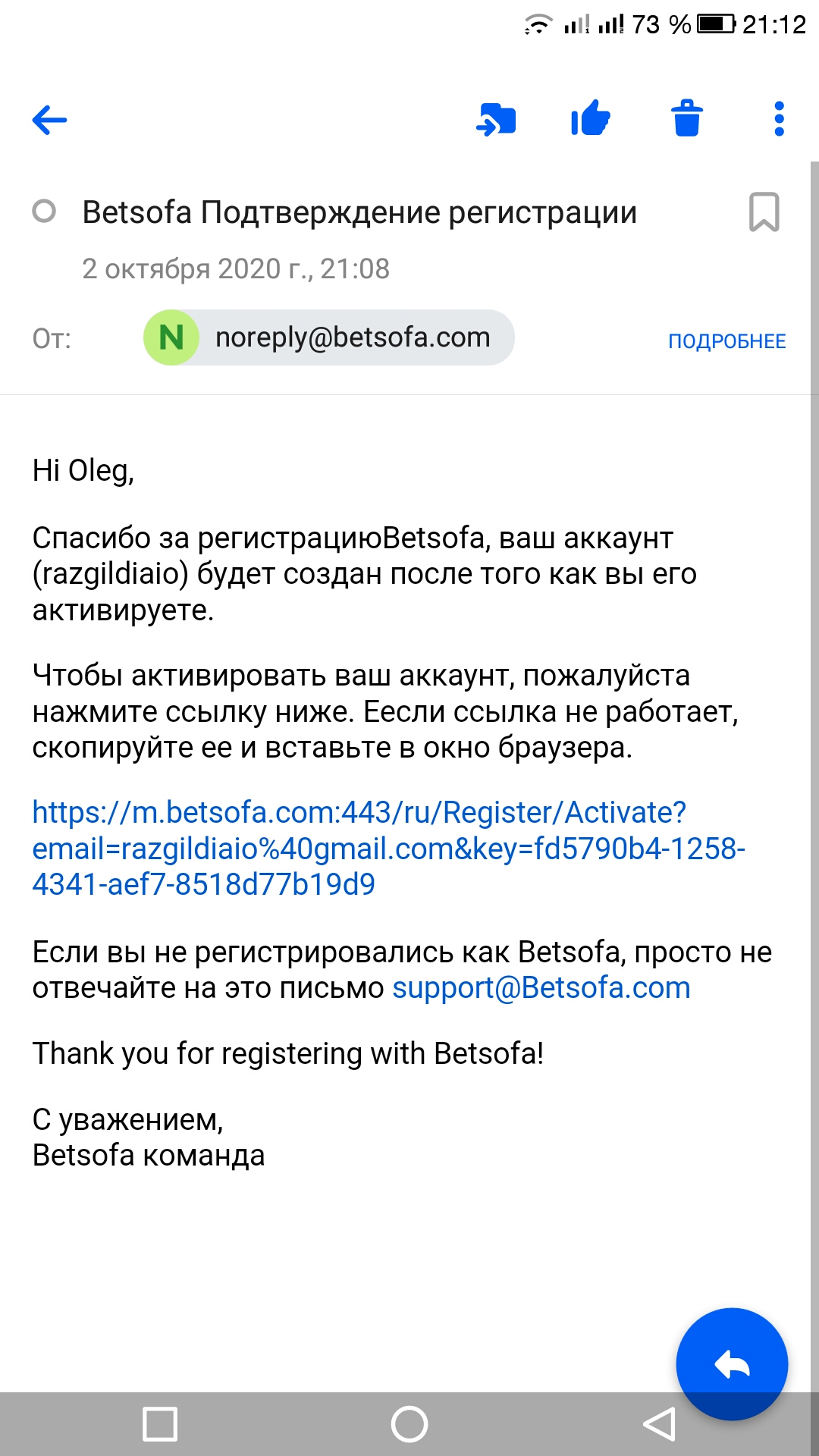819x1456 pixels.
Task: Tap Android home circle button
Action: [x=409, y=1423]
